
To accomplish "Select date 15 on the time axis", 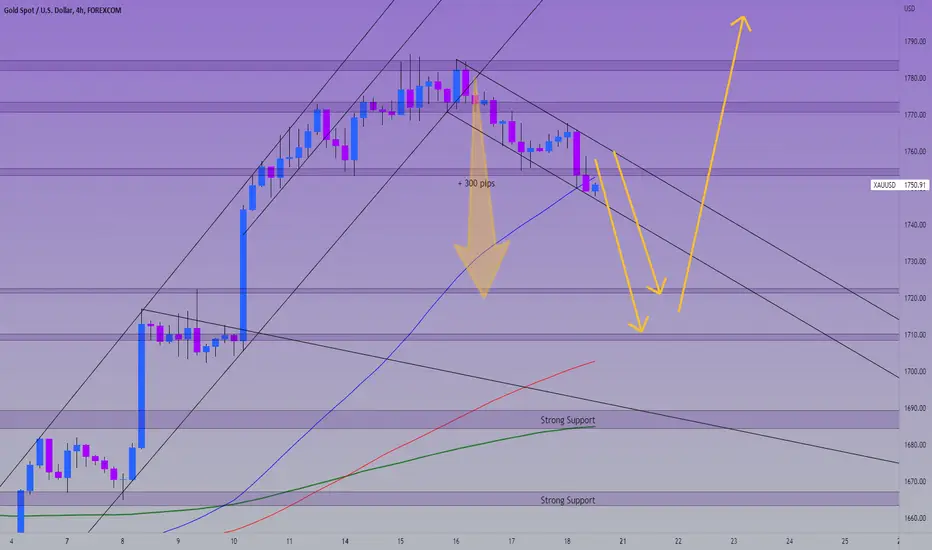I will (x=401, y=541).
